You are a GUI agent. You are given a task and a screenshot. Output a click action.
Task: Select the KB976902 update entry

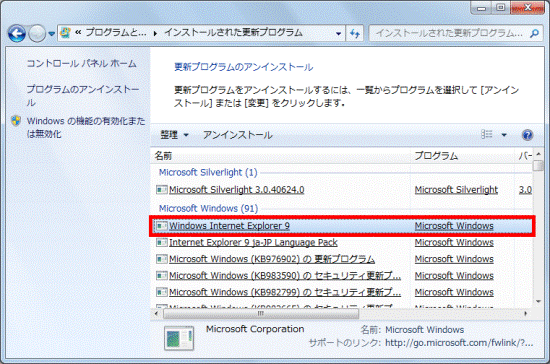pyautogui.click(x=272, y=259)
